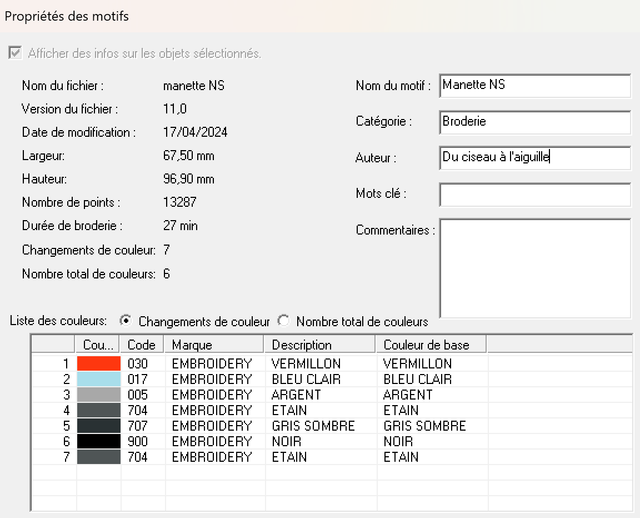Click the 'Nom du motif' input field

pyautogui.click(x=534, y=86)
